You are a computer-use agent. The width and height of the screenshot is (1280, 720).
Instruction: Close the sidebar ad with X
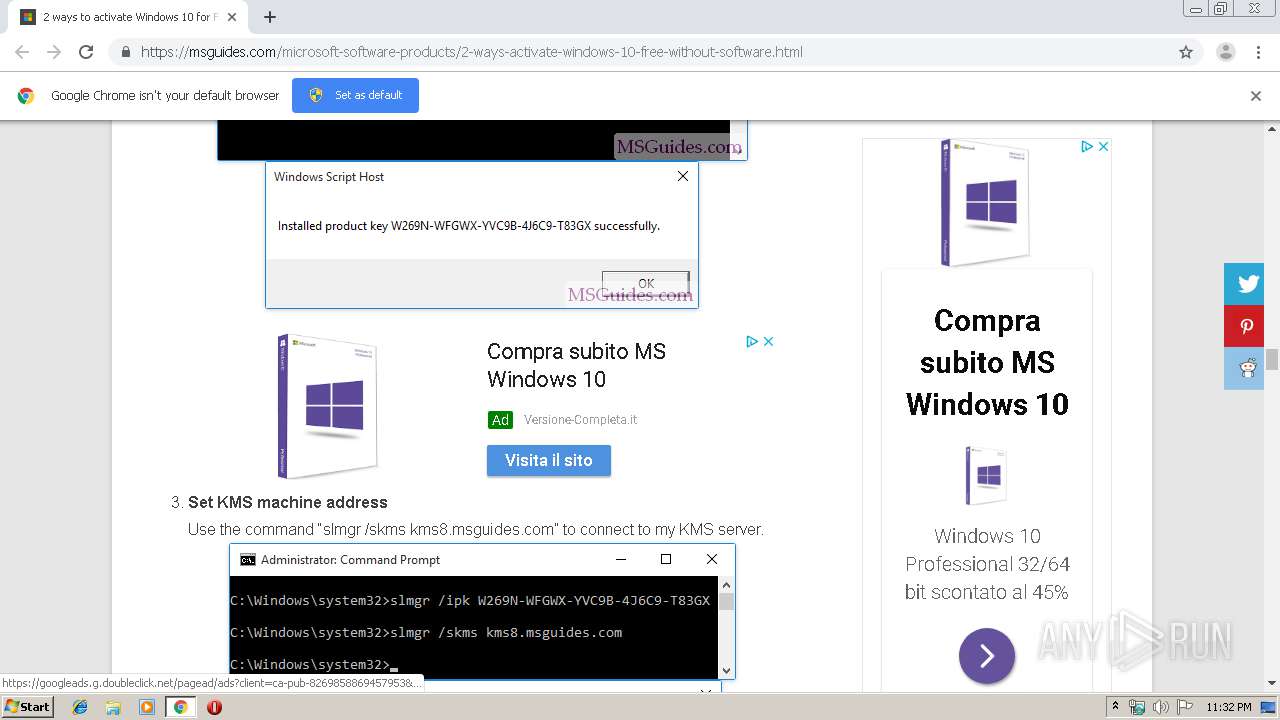pyautogui.click(x=1103, y=146)
